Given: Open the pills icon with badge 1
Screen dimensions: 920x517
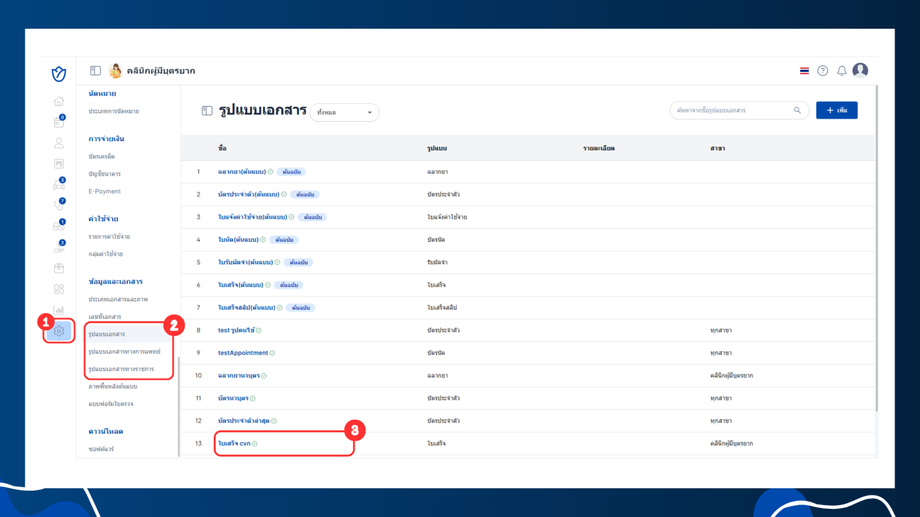Looking at the screenshot, I should tap(59, 225).
